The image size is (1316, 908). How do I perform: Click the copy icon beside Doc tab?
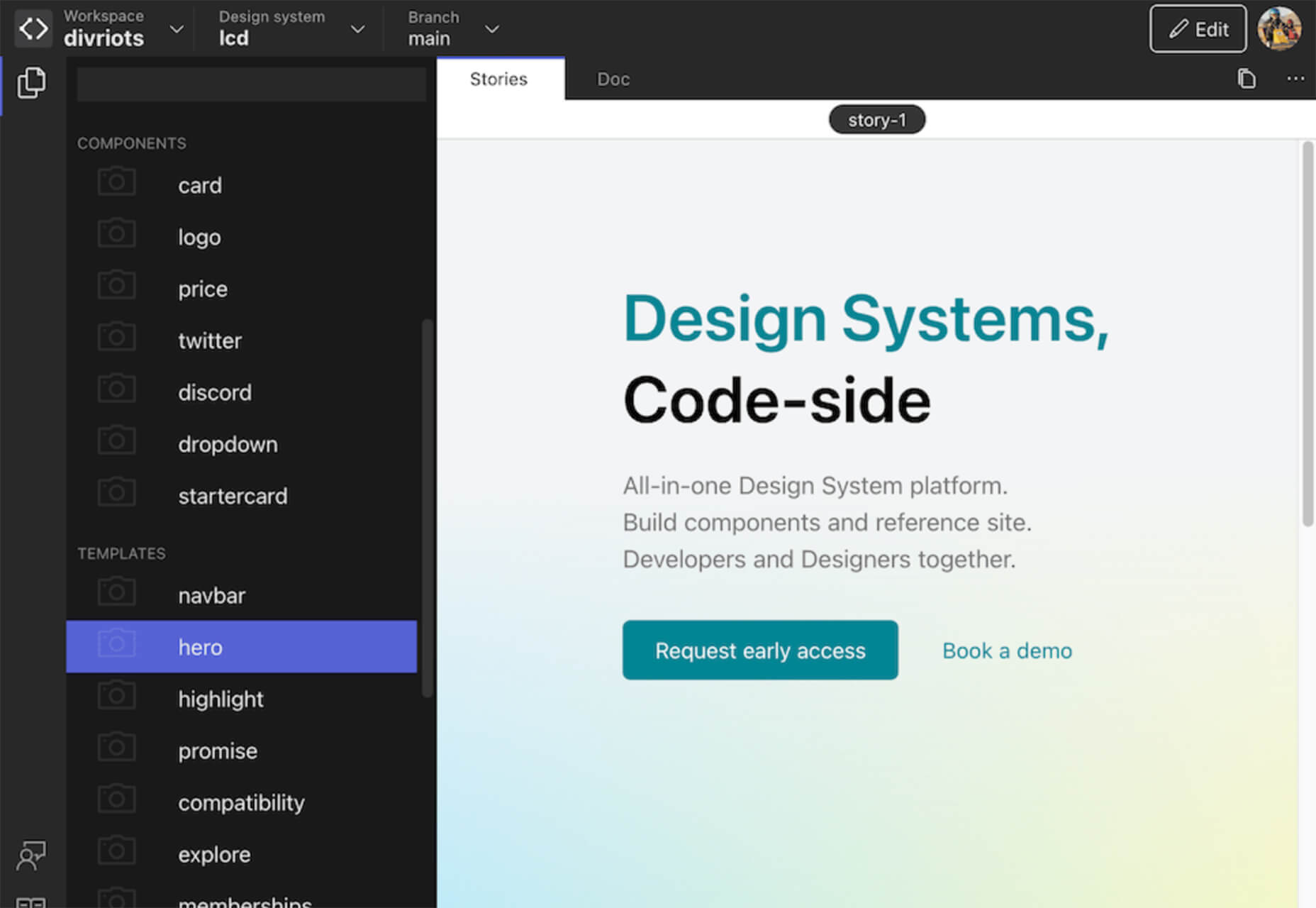pos(1247,79)
